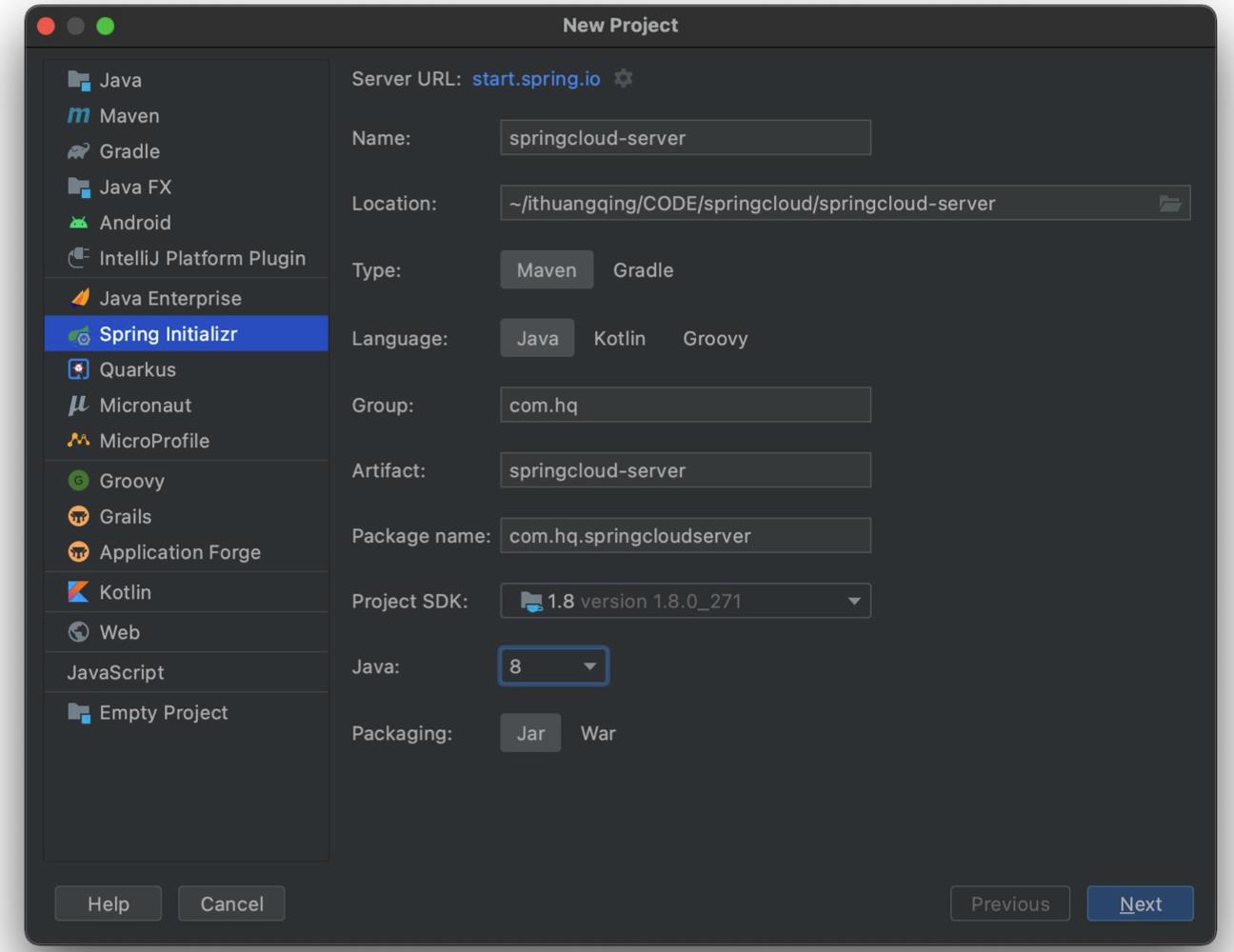Click the Micronaut mu icon
Screen dimensions: 1234x952
pyautogui.click(x=78, y=406)
